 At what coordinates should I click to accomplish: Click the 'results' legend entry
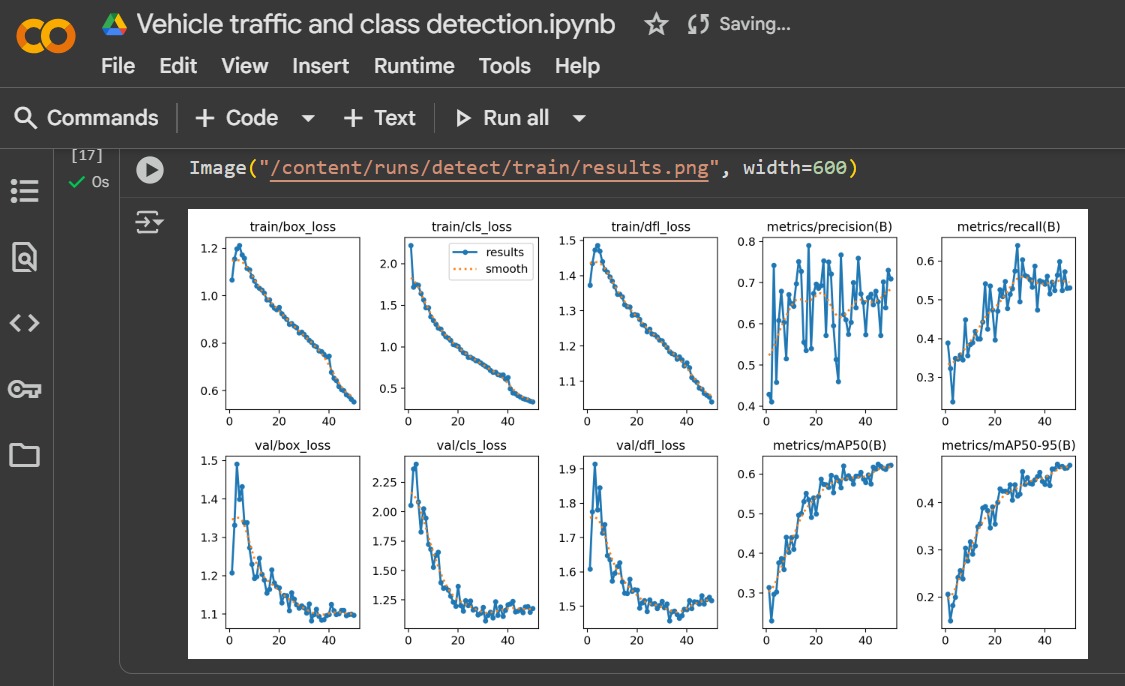tap(490, 252)
